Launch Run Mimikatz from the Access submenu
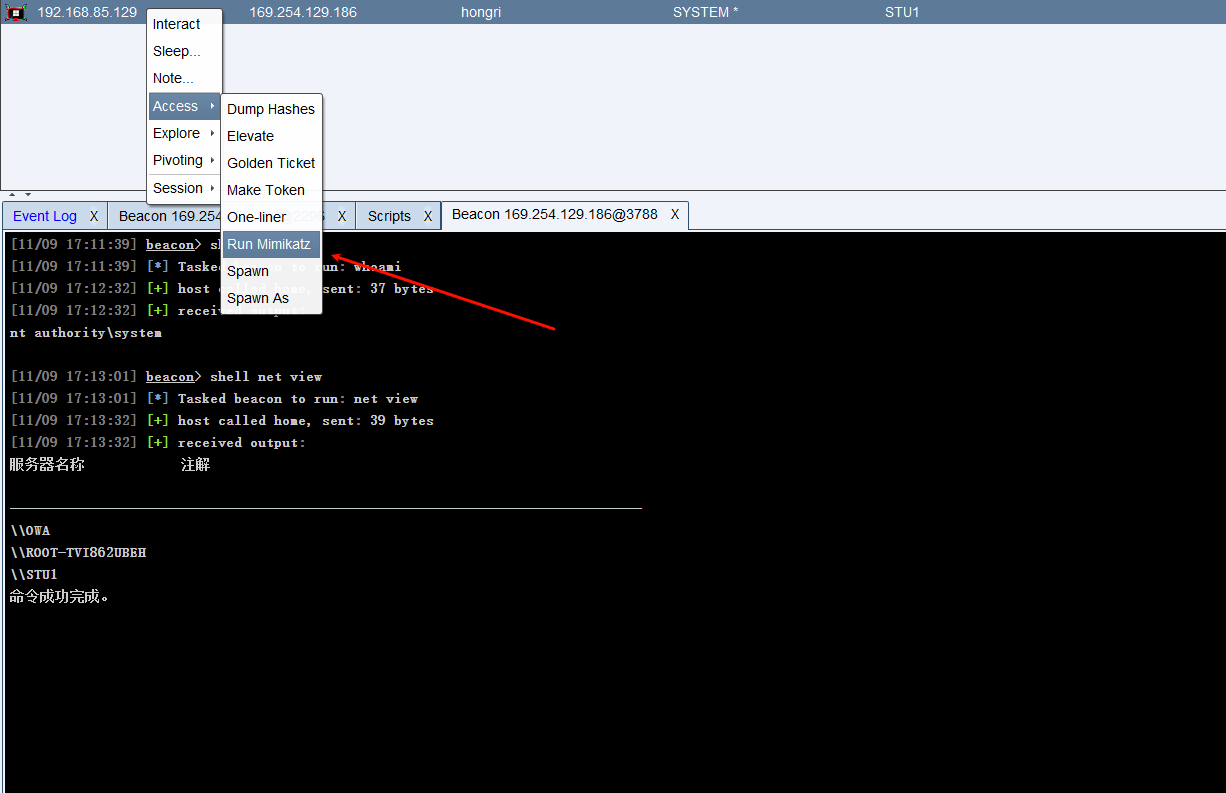This screenshot has height=793, width=1226. 271,244
